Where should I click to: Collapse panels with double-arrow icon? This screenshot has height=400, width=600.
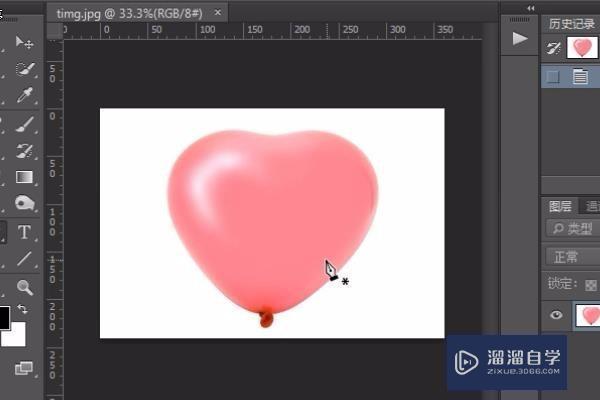pos(531,8)
